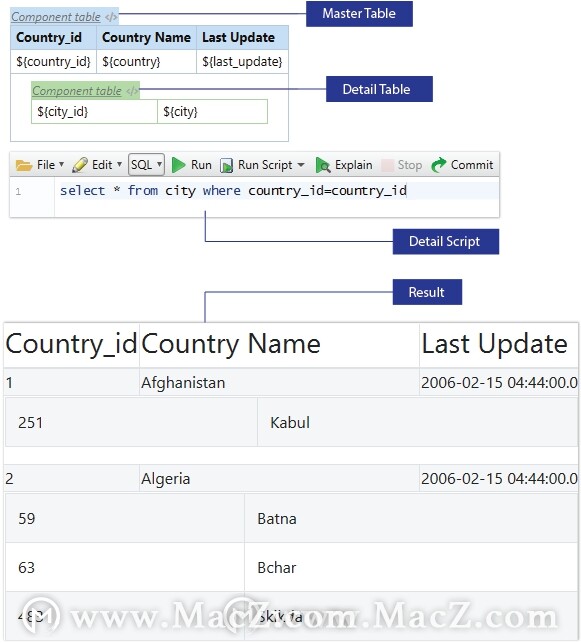Expand the File dropdown arrow
The image size is (581, 643).
tap(62, 164)
